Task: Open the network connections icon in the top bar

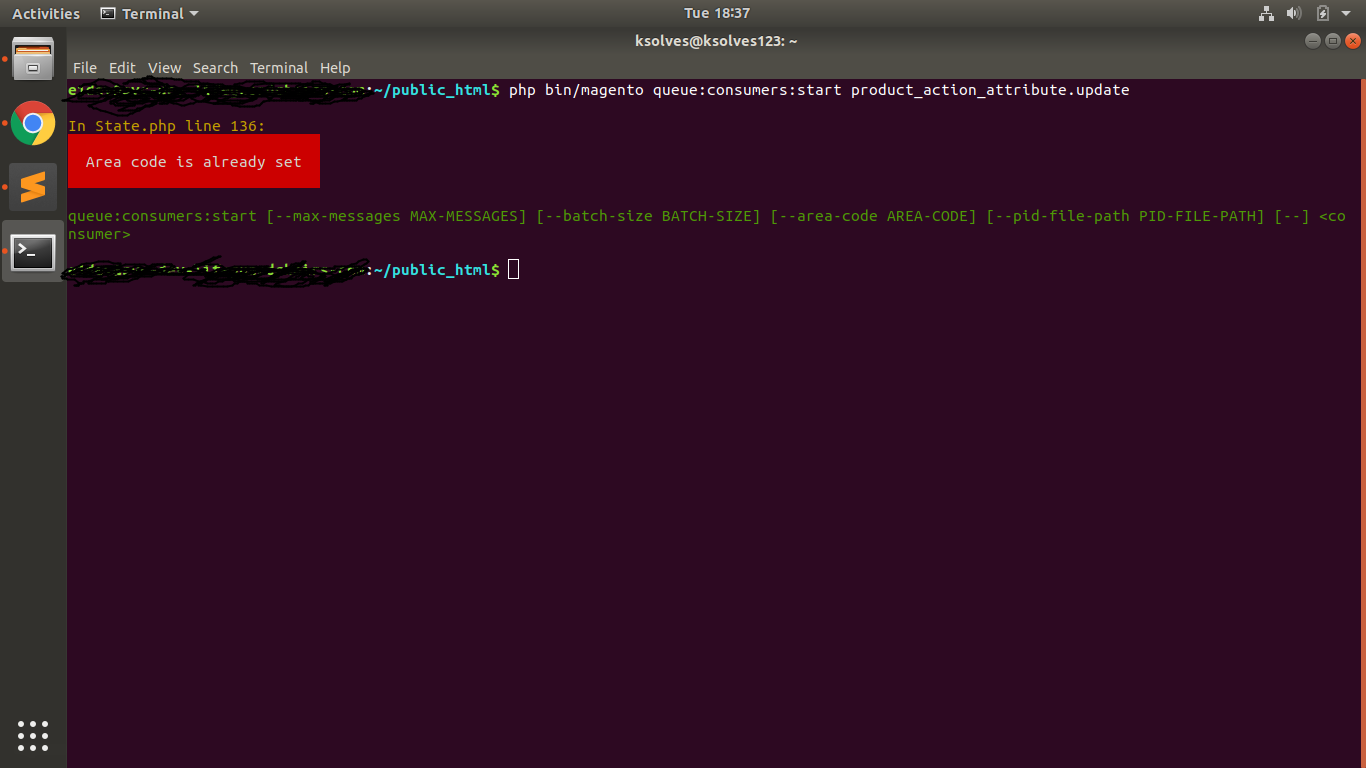Action: click(x=1266, y=13)
